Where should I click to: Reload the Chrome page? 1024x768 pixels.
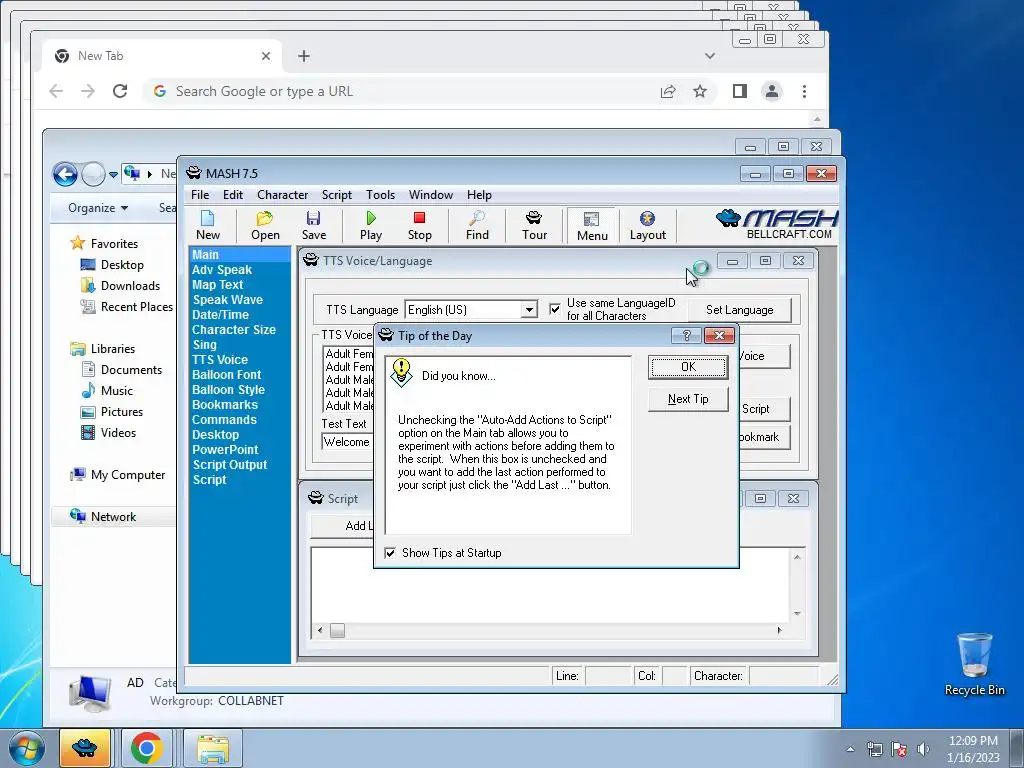pyautogui.click(x=120, y=91)
